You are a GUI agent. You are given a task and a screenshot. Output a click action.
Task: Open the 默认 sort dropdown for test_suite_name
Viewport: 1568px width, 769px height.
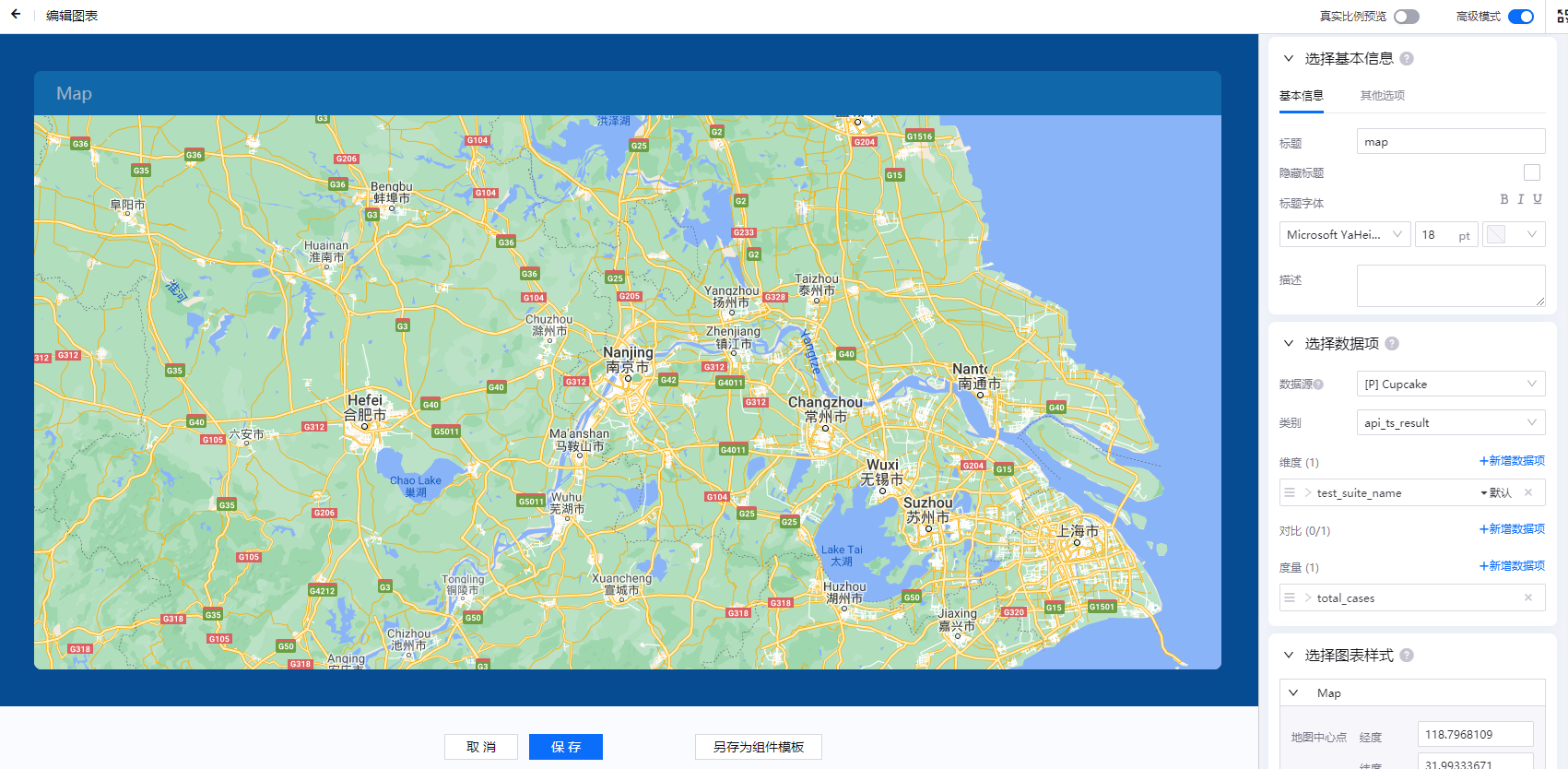(1496, 492)
